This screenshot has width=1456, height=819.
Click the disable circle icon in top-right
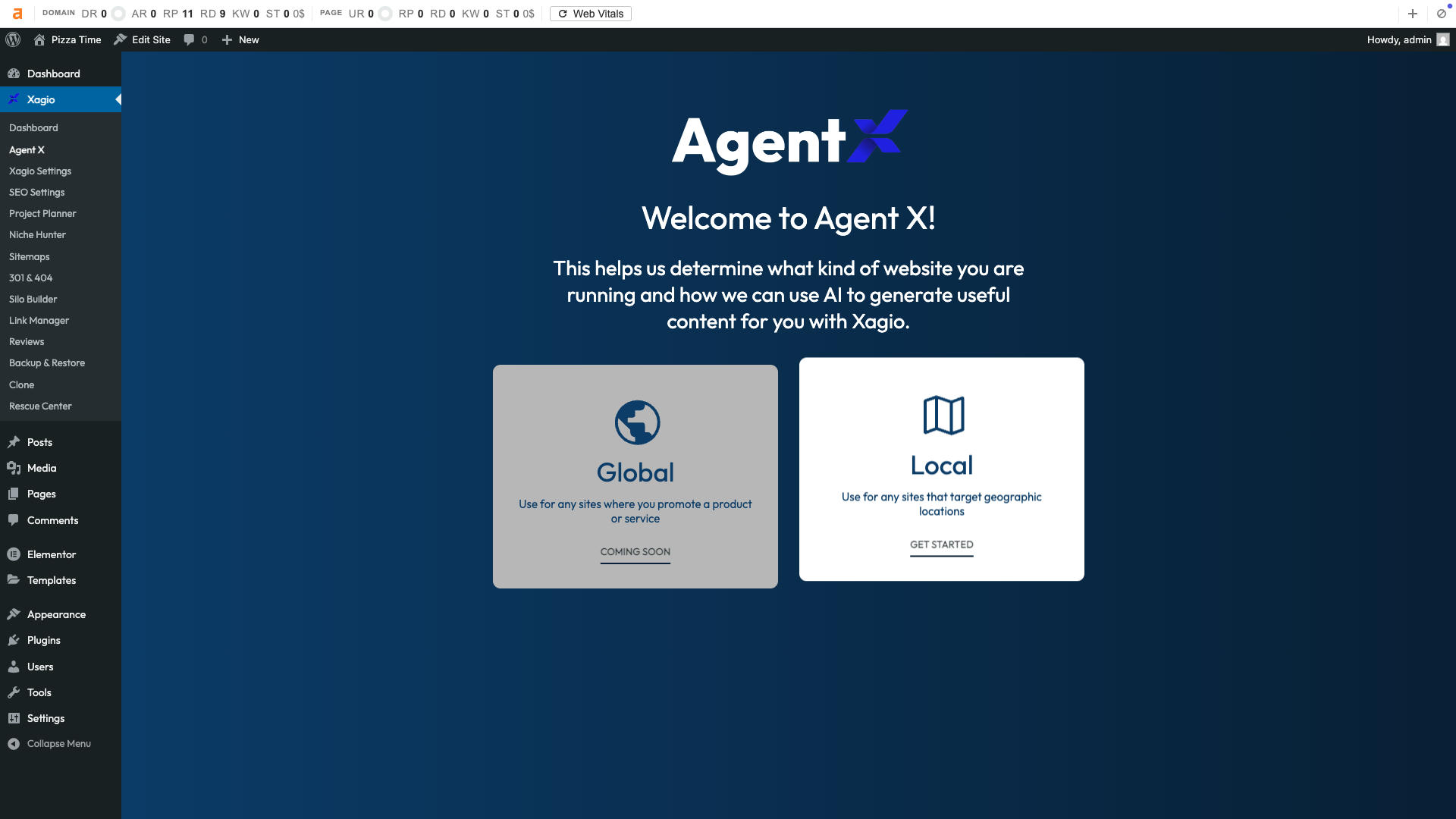pos(1441,14)
